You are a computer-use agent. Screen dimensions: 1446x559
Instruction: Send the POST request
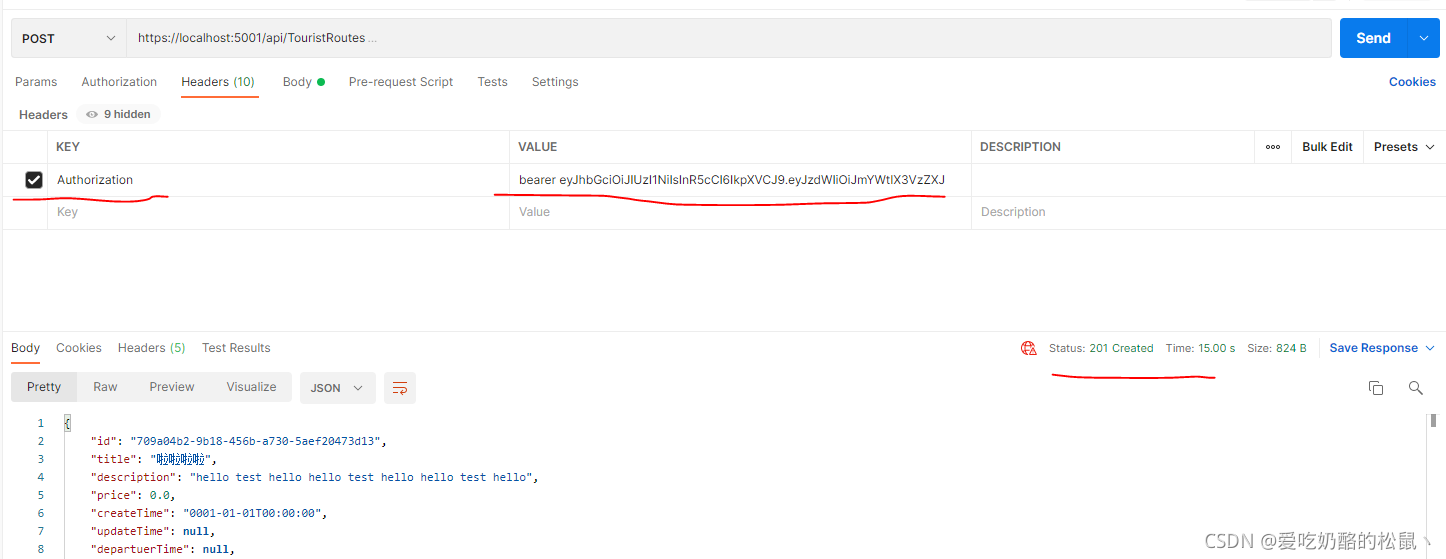[x=1373, y=38]
